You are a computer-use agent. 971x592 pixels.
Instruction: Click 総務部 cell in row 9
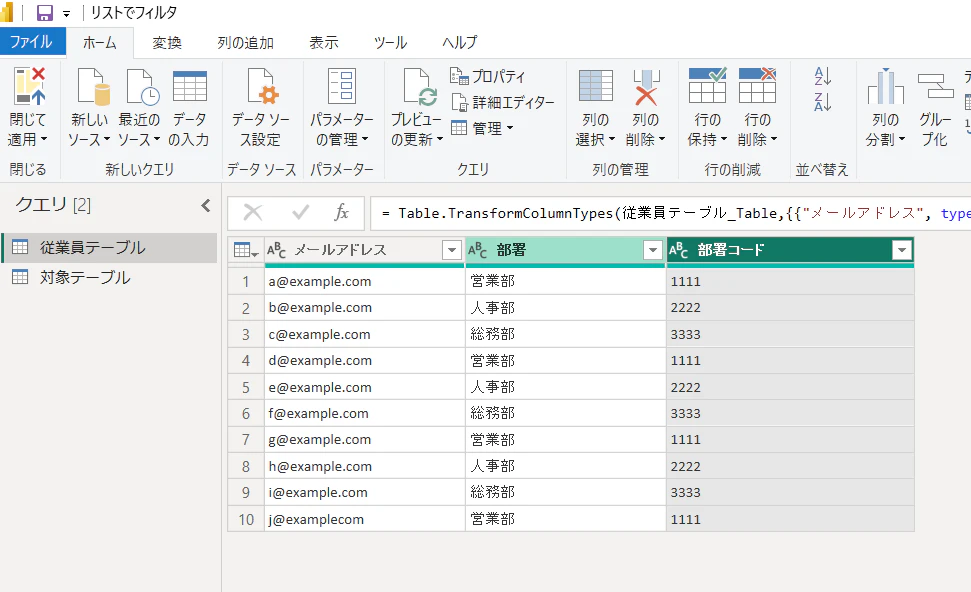[565, 493]
